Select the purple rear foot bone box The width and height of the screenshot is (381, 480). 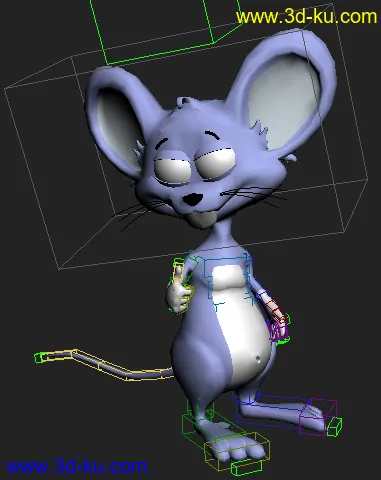pos(317,417)
